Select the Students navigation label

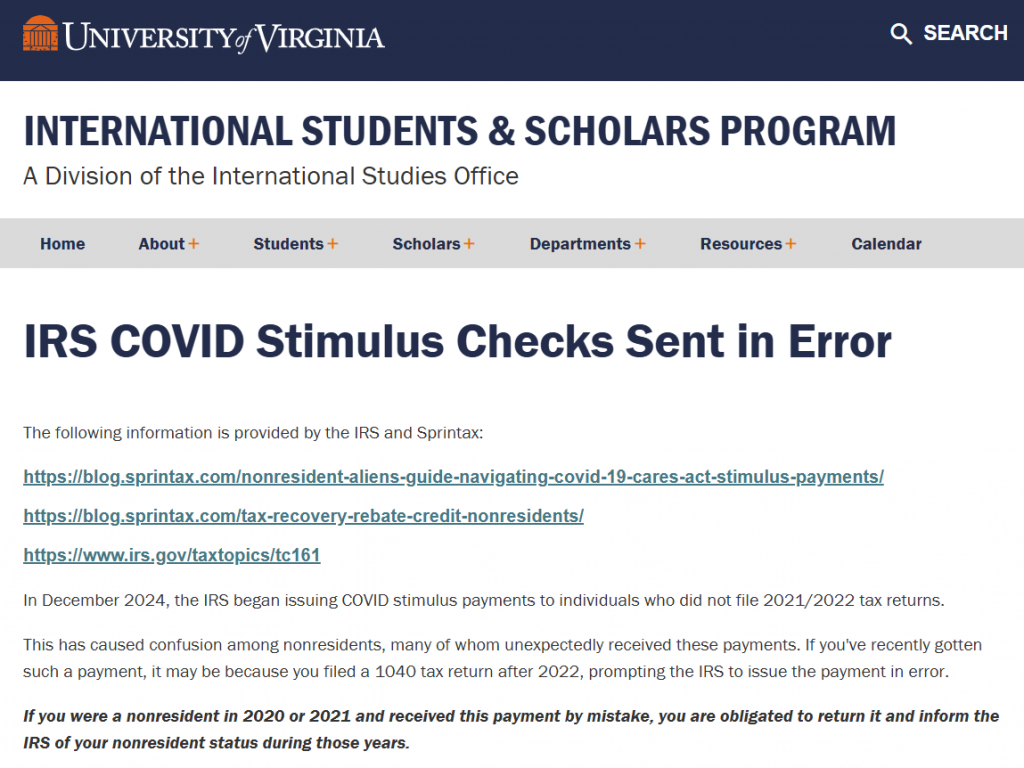coord(288,244)
